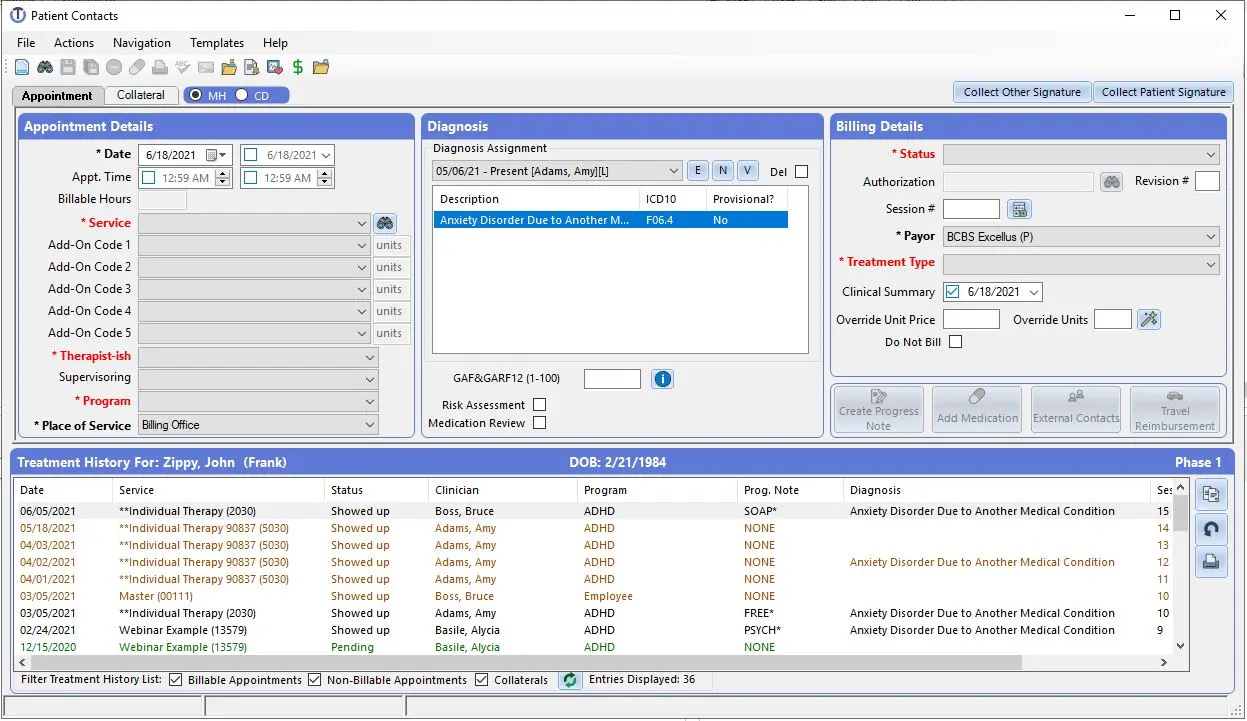Click the info icon next to GAF&GARF12 field
Image resolution: width=1247 pixels, height=721 pixels.
(x=662, y=378)
